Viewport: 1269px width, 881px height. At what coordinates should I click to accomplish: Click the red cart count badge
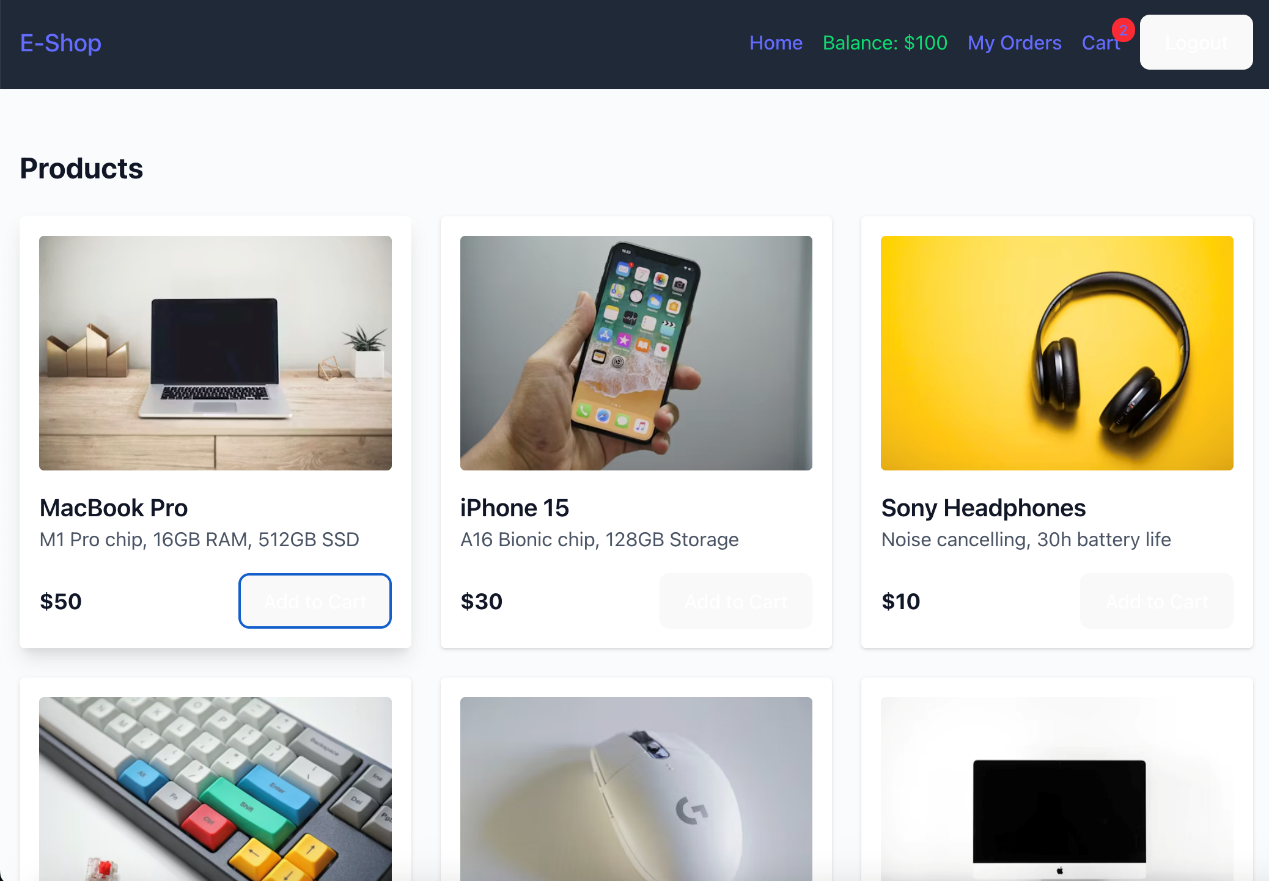(1123, 30)
